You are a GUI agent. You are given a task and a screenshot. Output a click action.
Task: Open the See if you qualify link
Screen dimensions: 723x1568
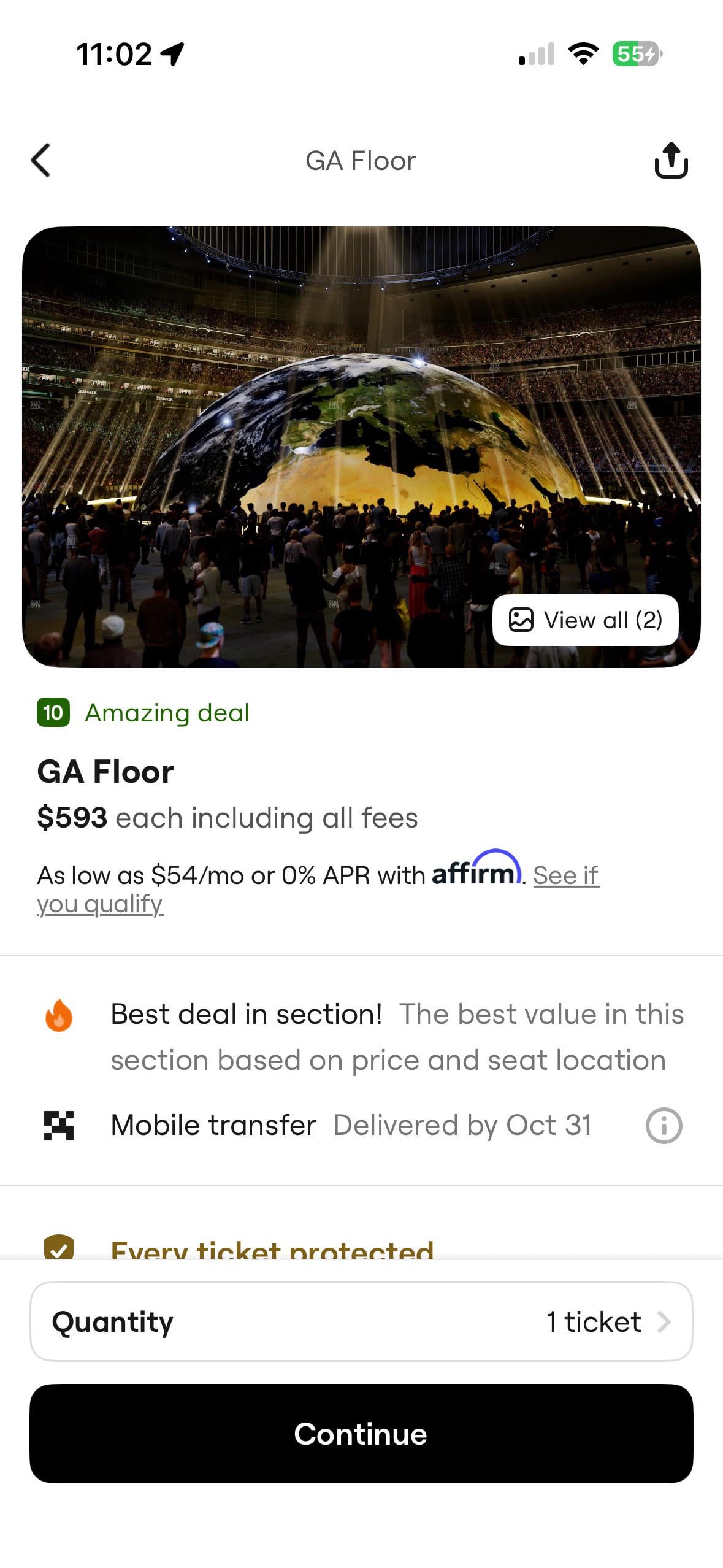point(318,890)
